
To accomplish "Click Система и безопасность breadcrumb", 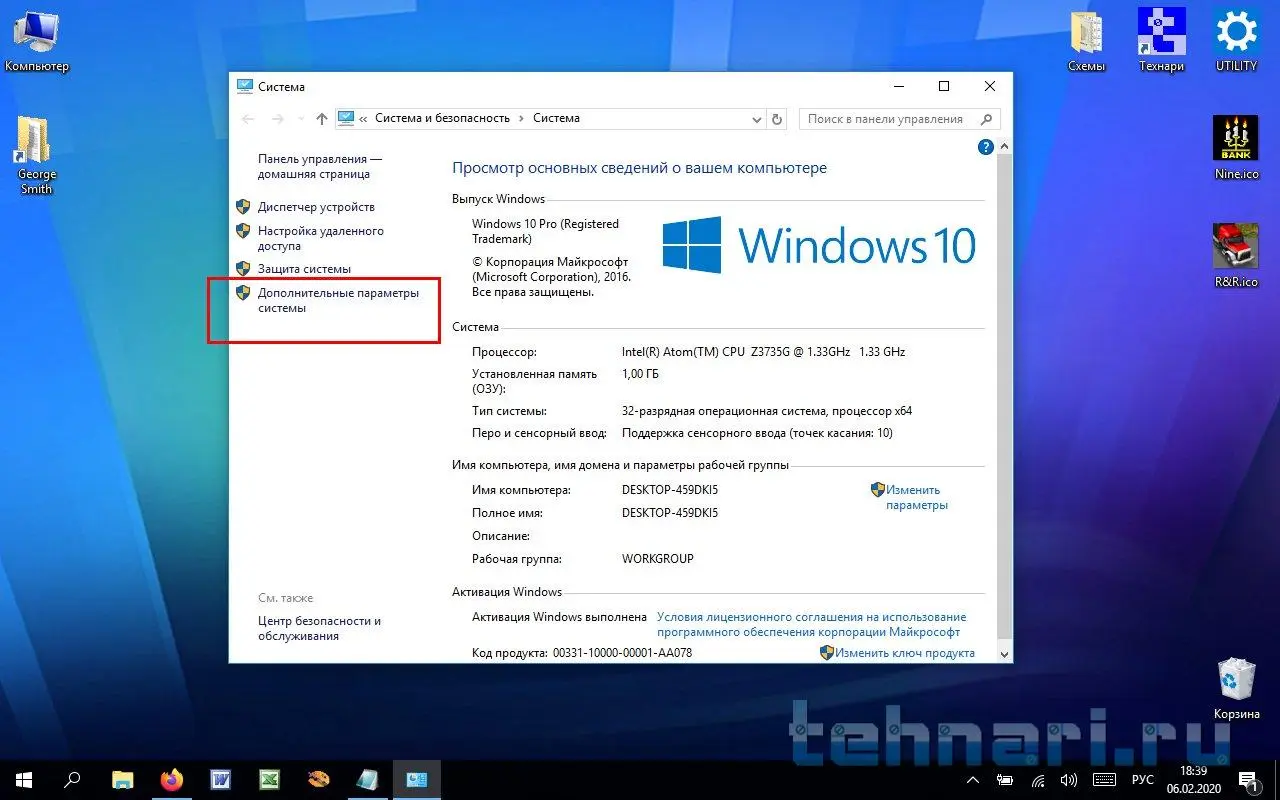I will pos(442,118).
